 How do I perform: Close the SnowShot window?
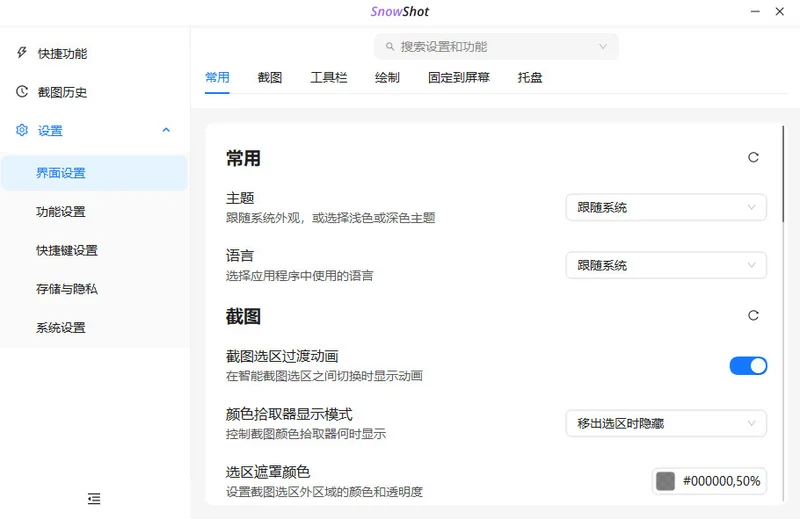[x=780, y=11]
